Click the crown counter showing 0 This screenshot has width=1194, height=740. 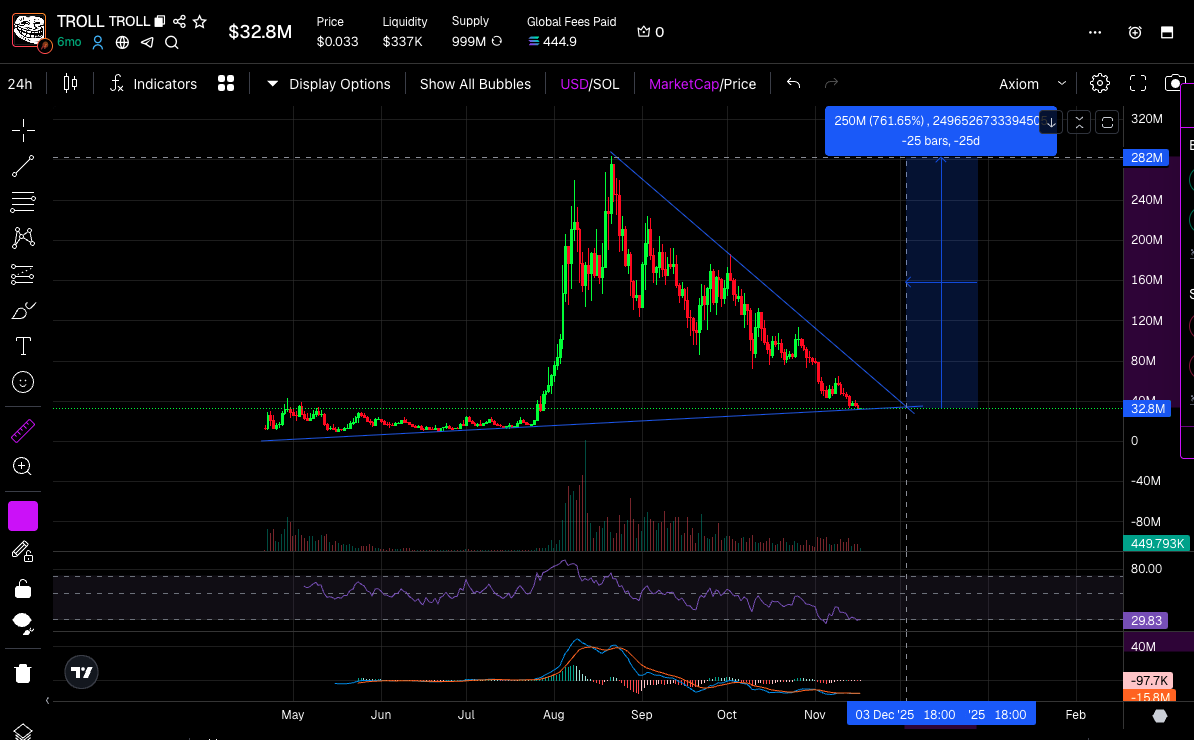(x=651, y=32)
